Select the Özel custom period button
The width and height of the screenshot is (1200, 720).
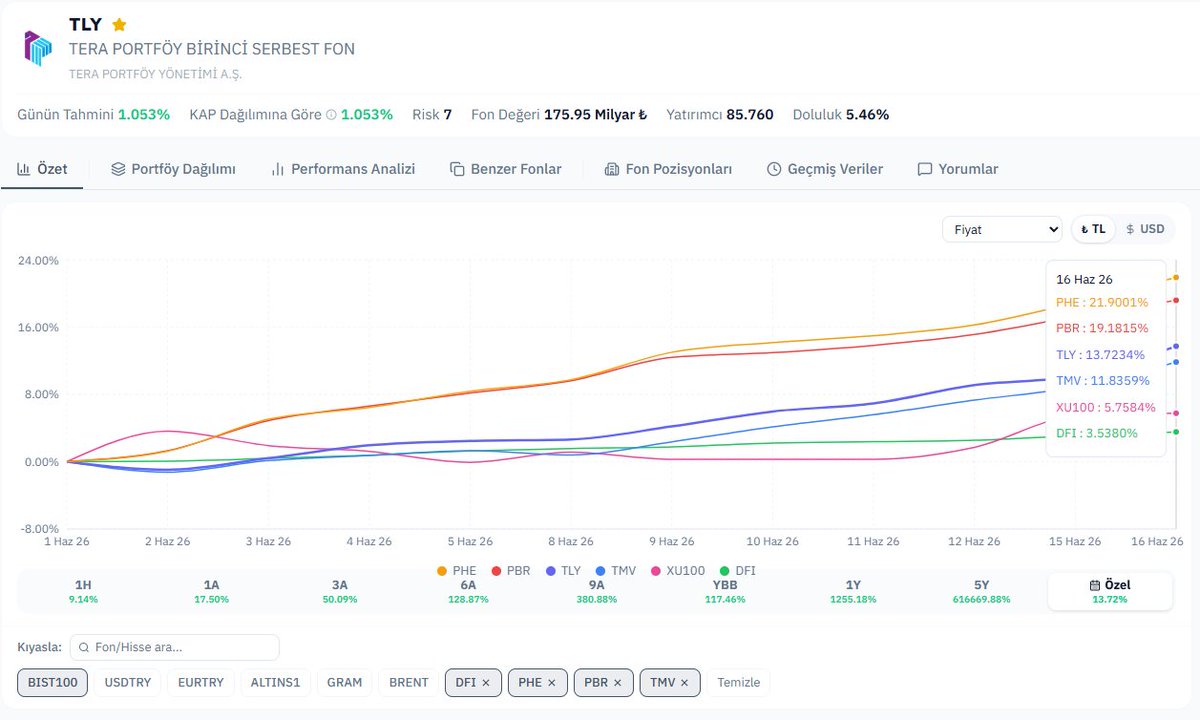[x=1110, y=591]
